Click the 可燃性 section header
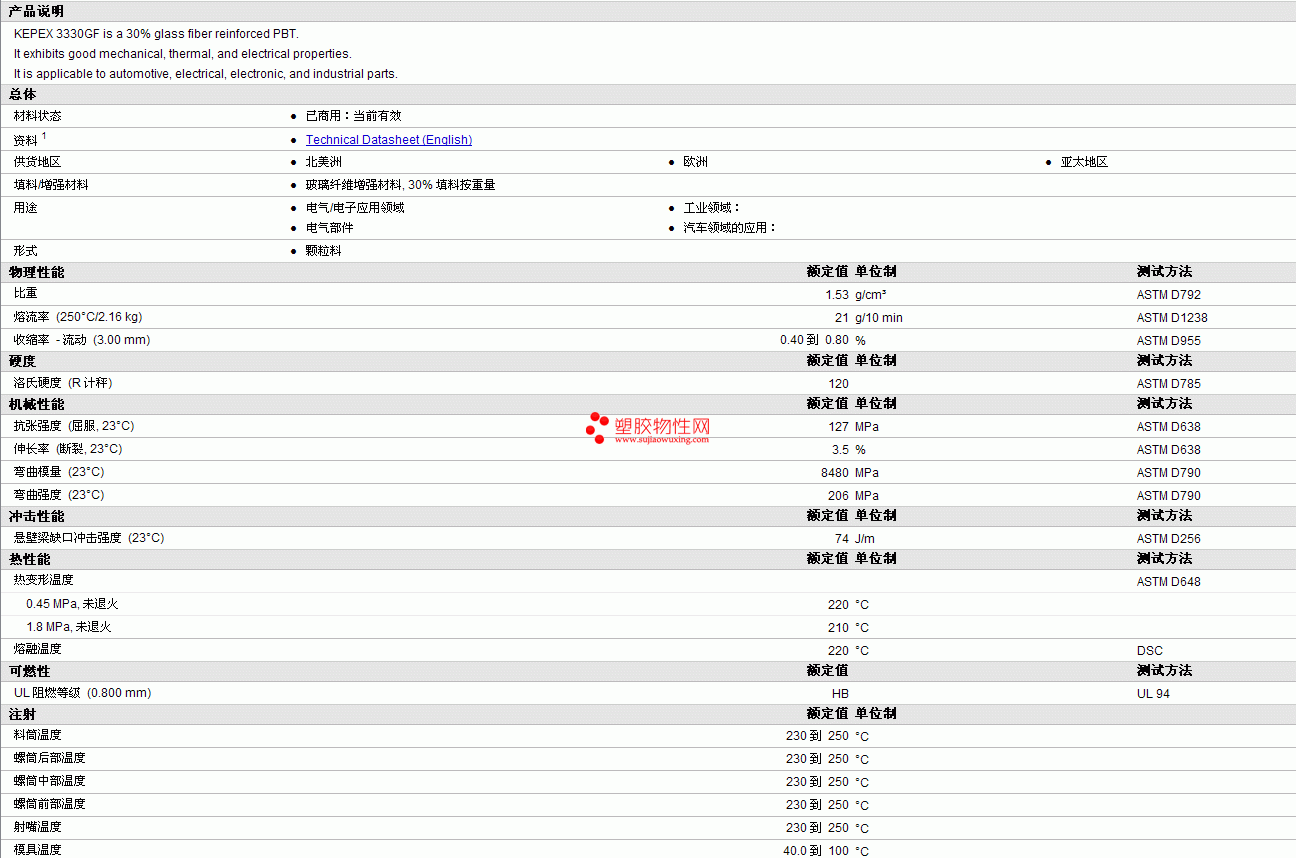The width and height of the screenshot is (1296, 858). click(29, 671)
